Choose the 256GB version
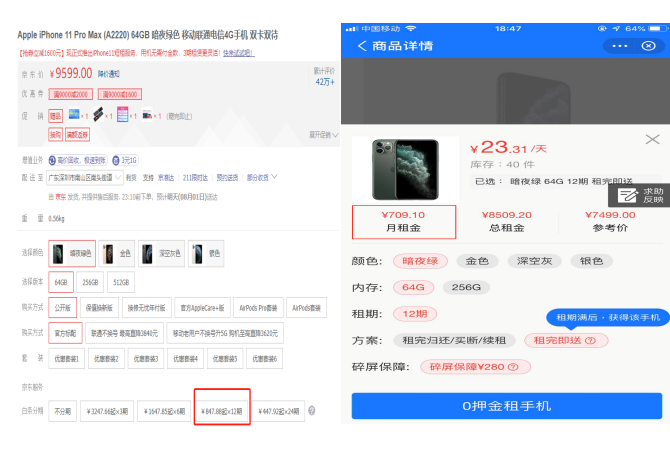The width and height of the screenshot is (670, 462). coord(90,282)
